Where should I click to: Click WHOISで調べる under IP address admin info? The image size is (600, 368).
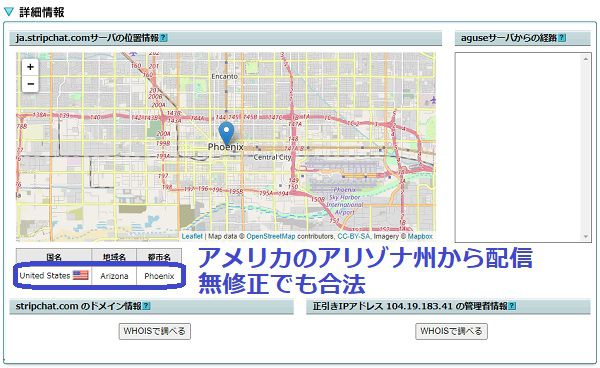click(451, 331)
